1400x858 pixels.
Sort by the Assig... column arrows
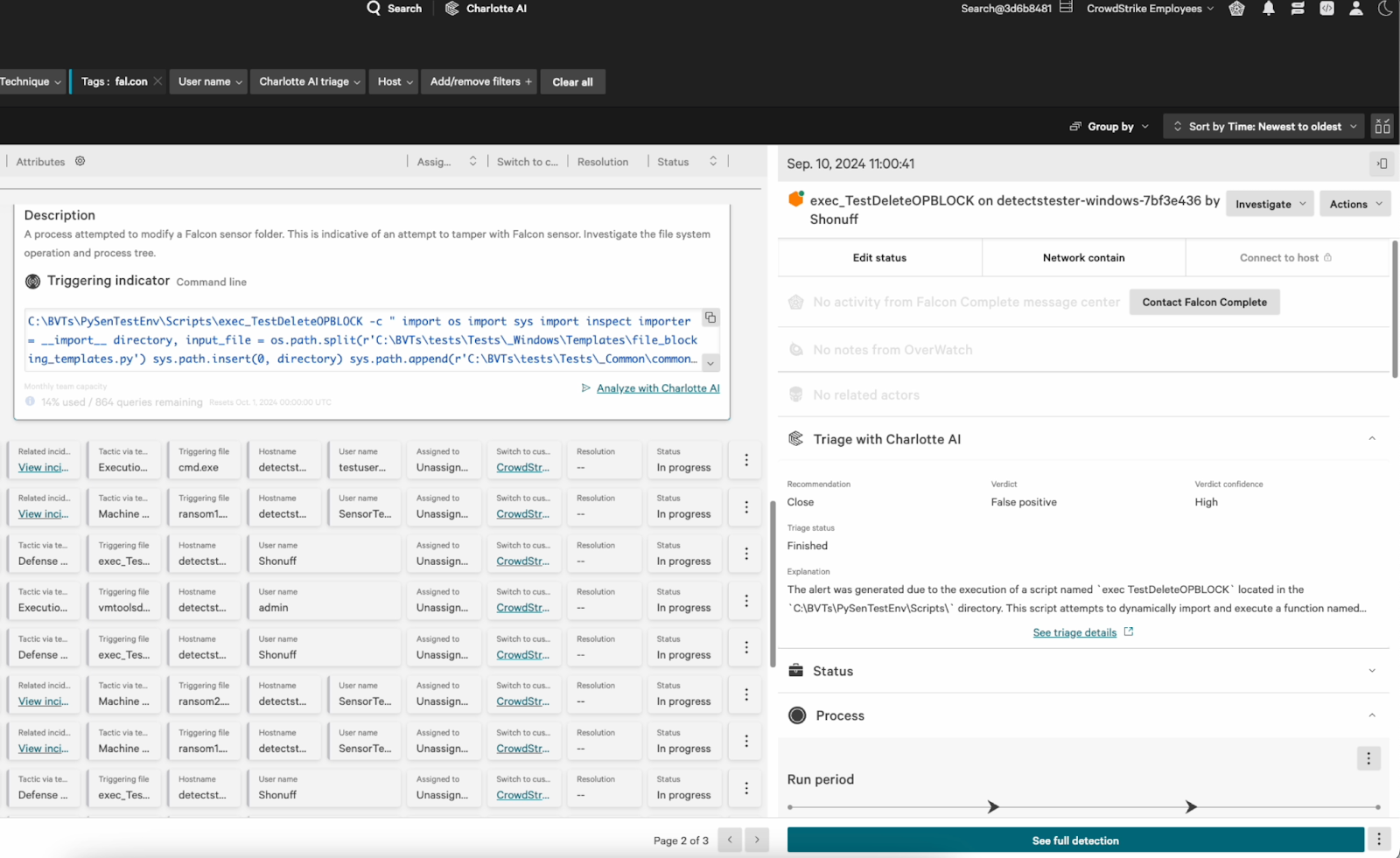(x=472, y=161)
